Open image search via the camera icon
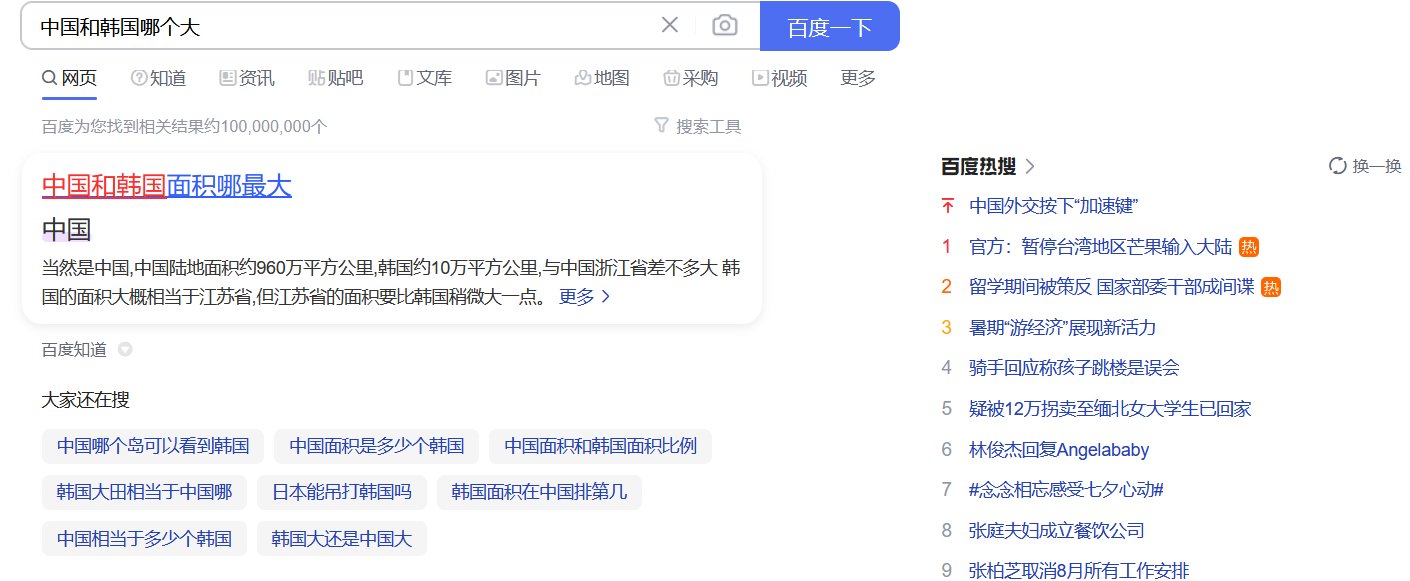Screen dimensions: 1410x581 tap(725, 25)
